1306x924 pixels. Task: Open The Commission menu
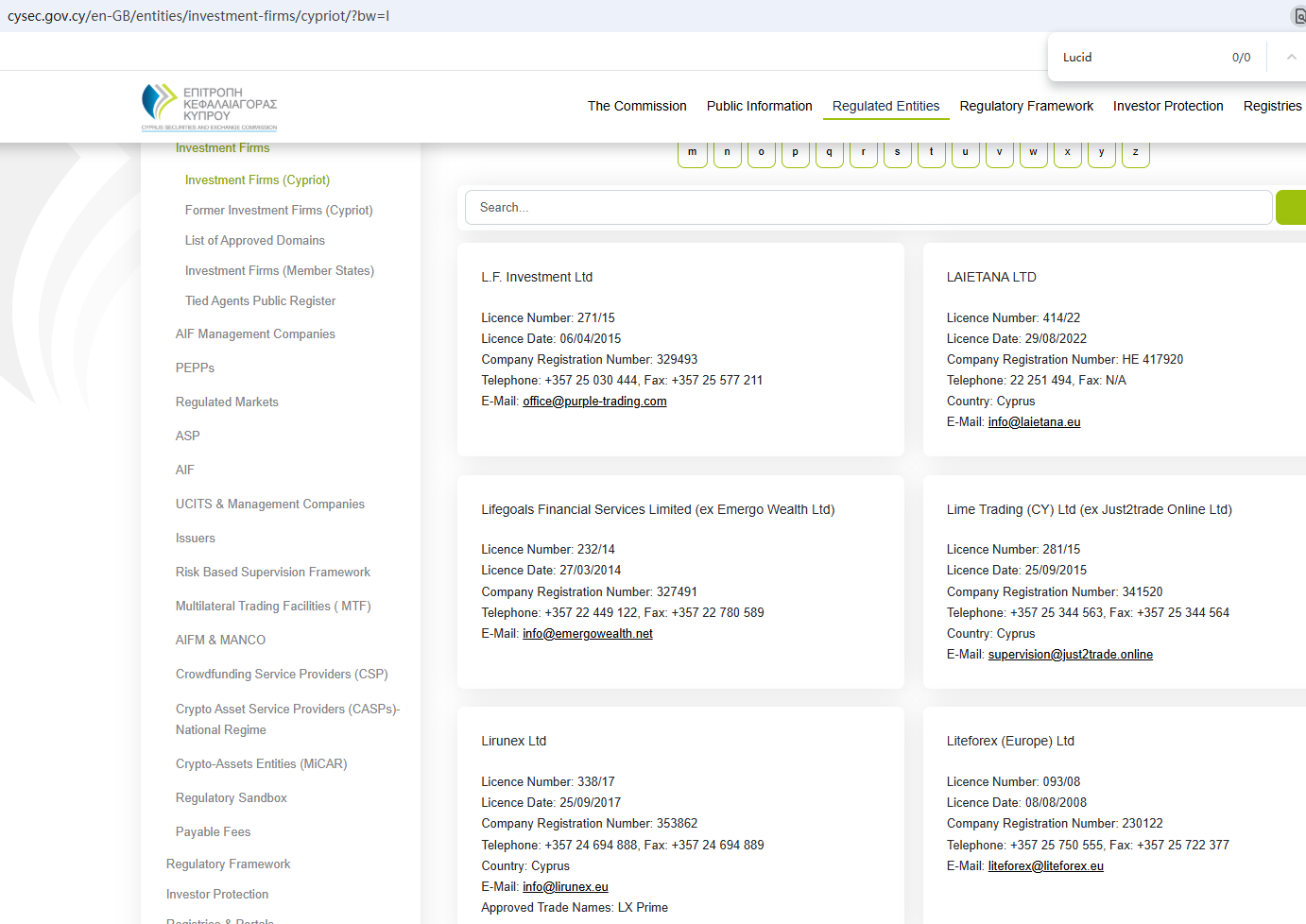click(637, 106)
